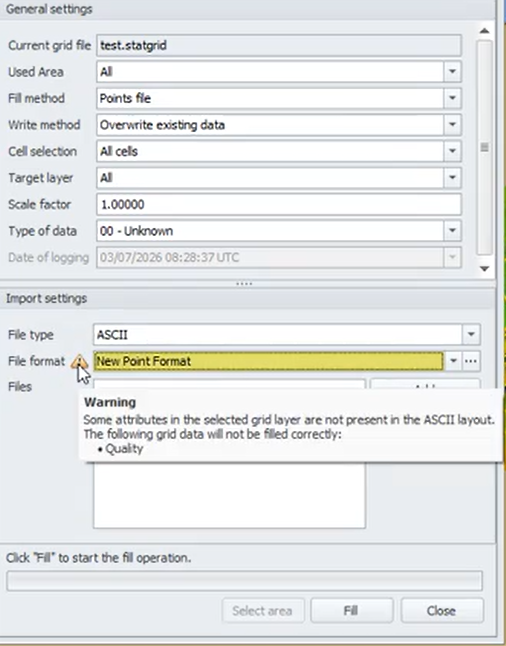Open the Target layer dropdown
Screen dimensions: 506x646
(x=452, y=178)
